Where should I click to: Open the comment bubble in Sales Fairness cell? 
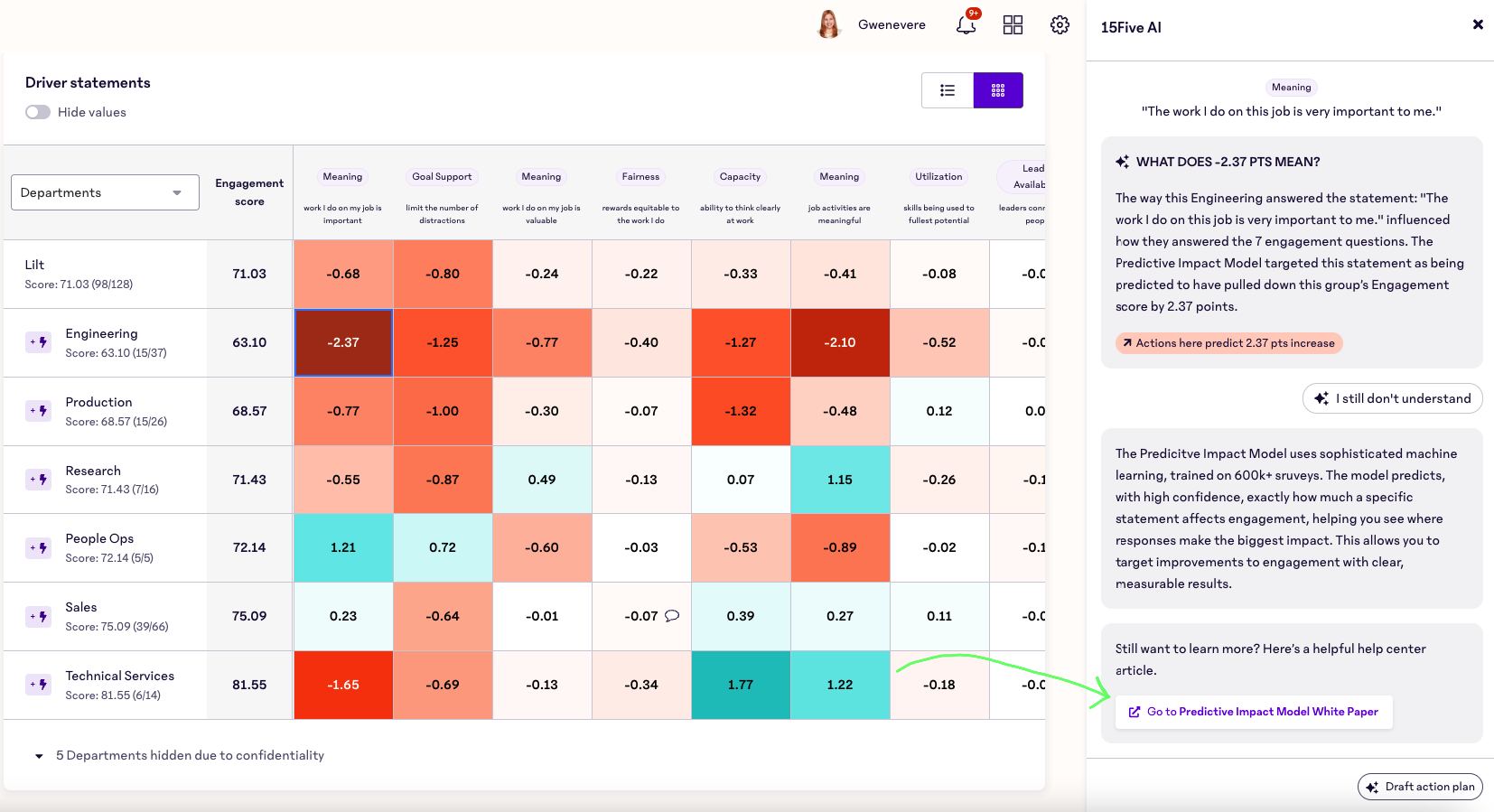[x=672, y=616]
